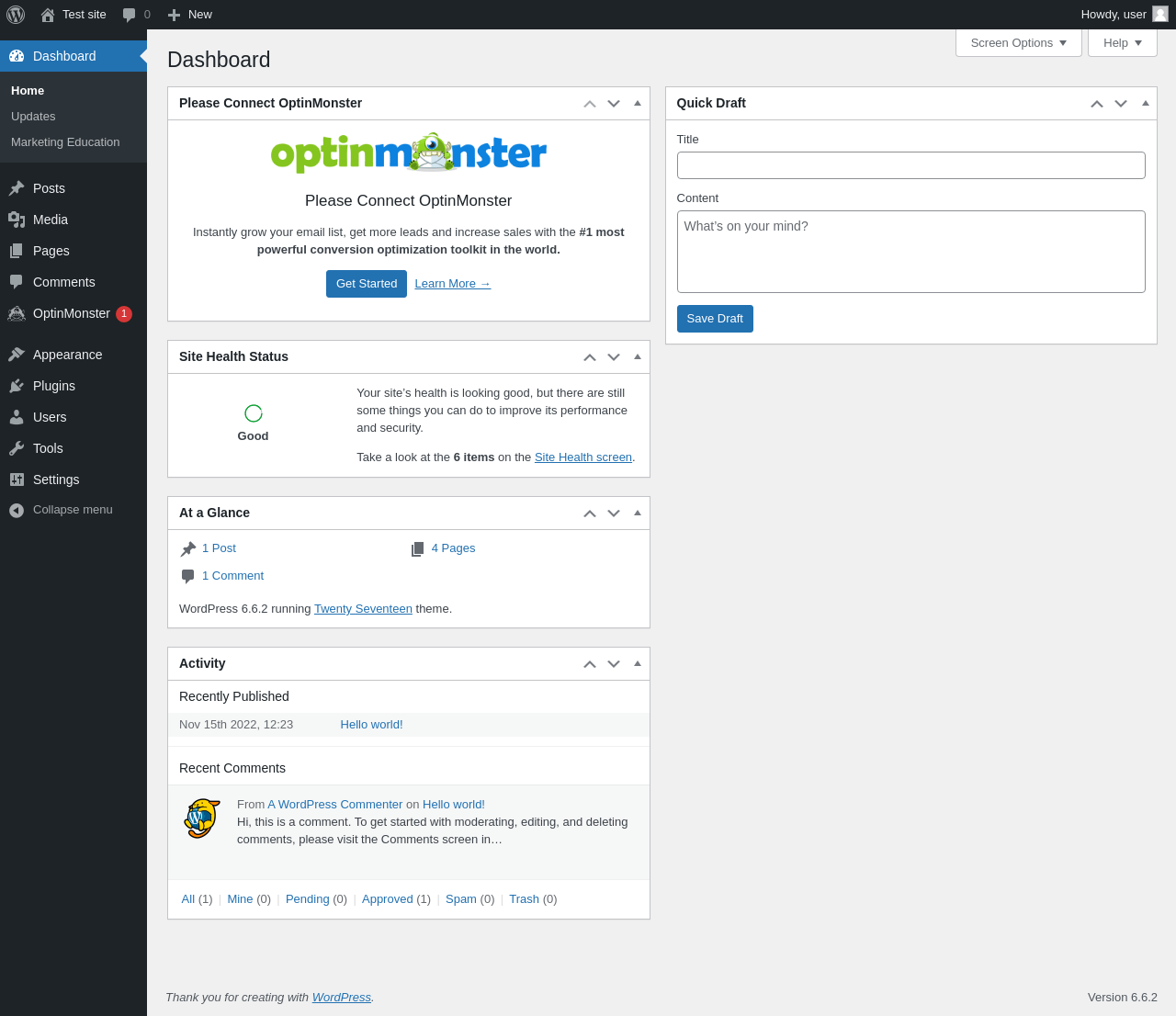Open the user avatar in admin bar
The height and width of the screenshot is (1016, 1176).
coord(1160,14)
